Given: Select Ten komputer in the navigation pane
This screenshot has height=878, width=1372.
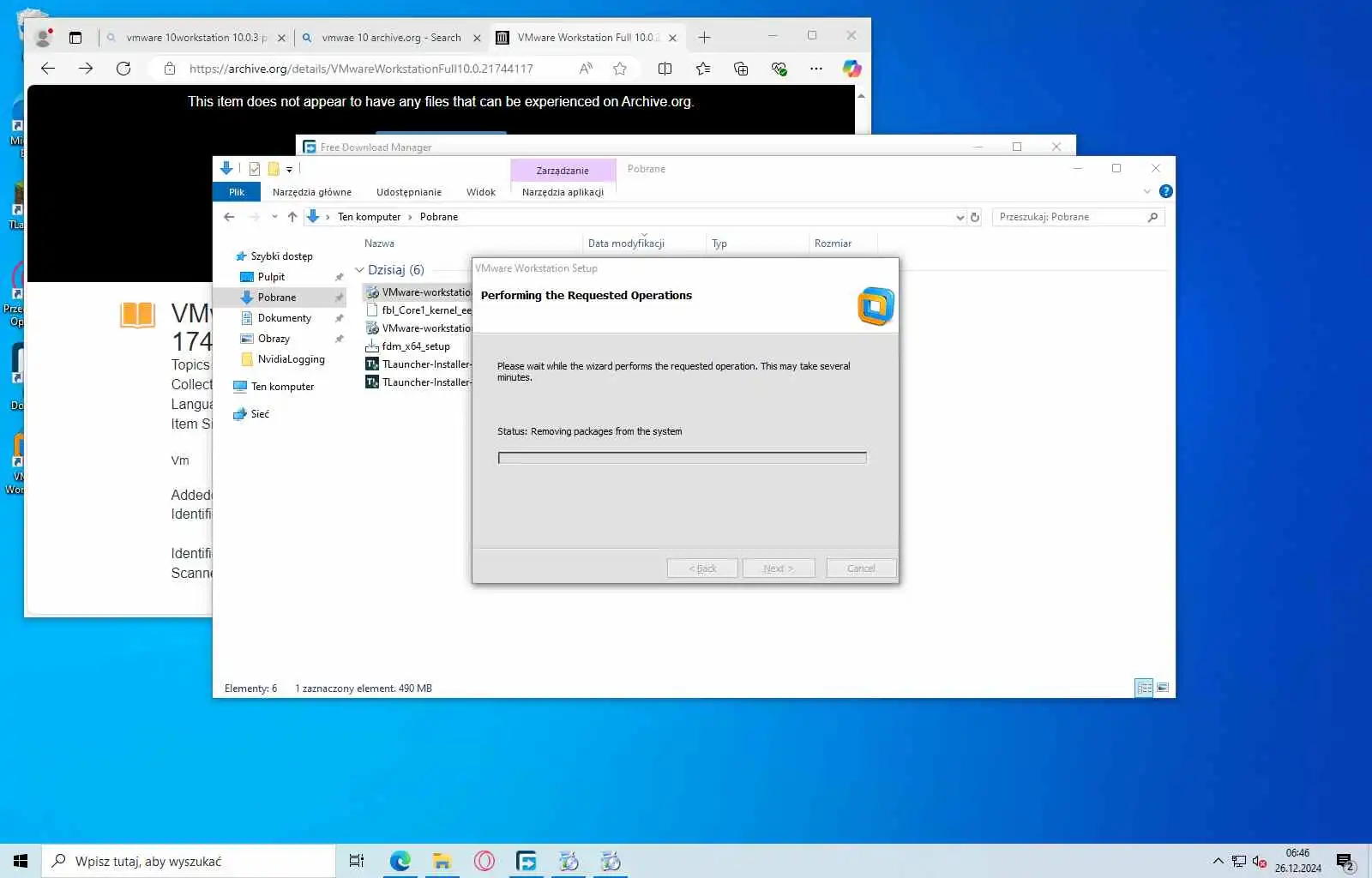Looking at the screenshot, I should click(282, 387).
